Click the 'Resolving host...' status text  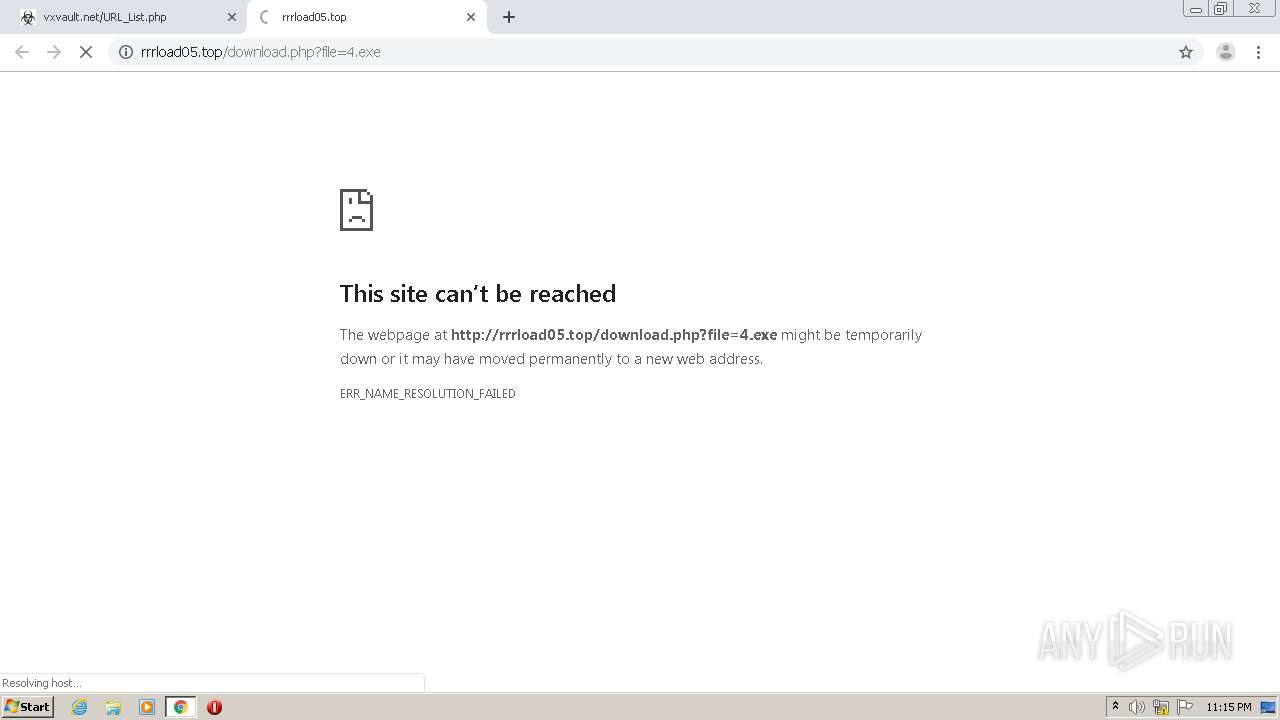pos(42,683)
